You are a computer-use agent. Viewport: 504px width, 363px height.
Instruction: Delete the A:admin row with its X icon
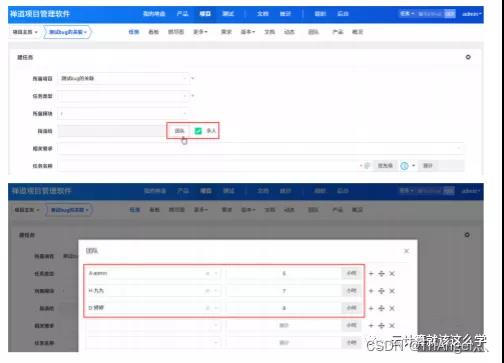point(392,274)
